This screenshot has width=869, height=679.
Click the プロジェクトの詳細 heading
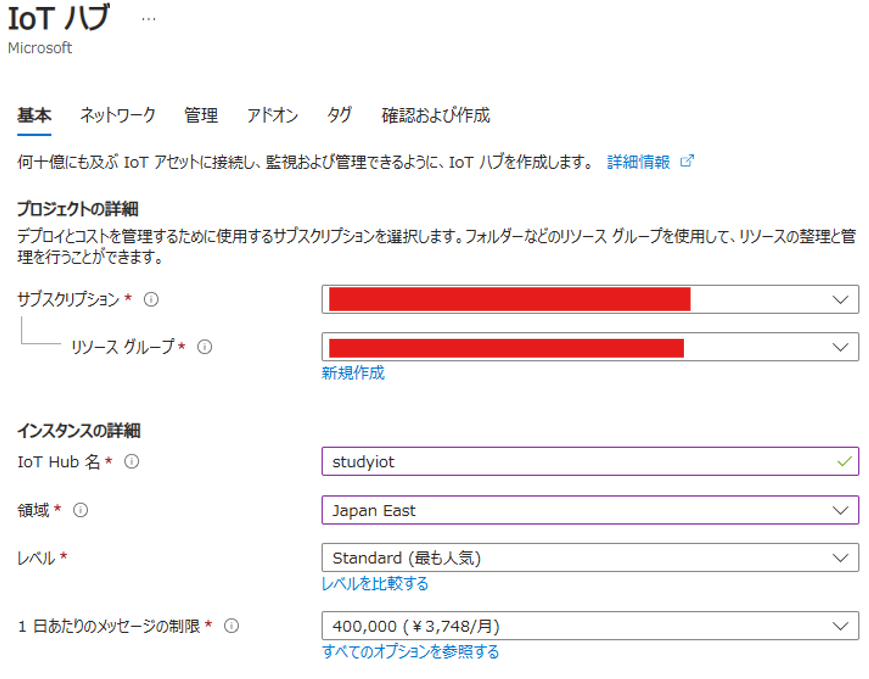coord(78,209)
